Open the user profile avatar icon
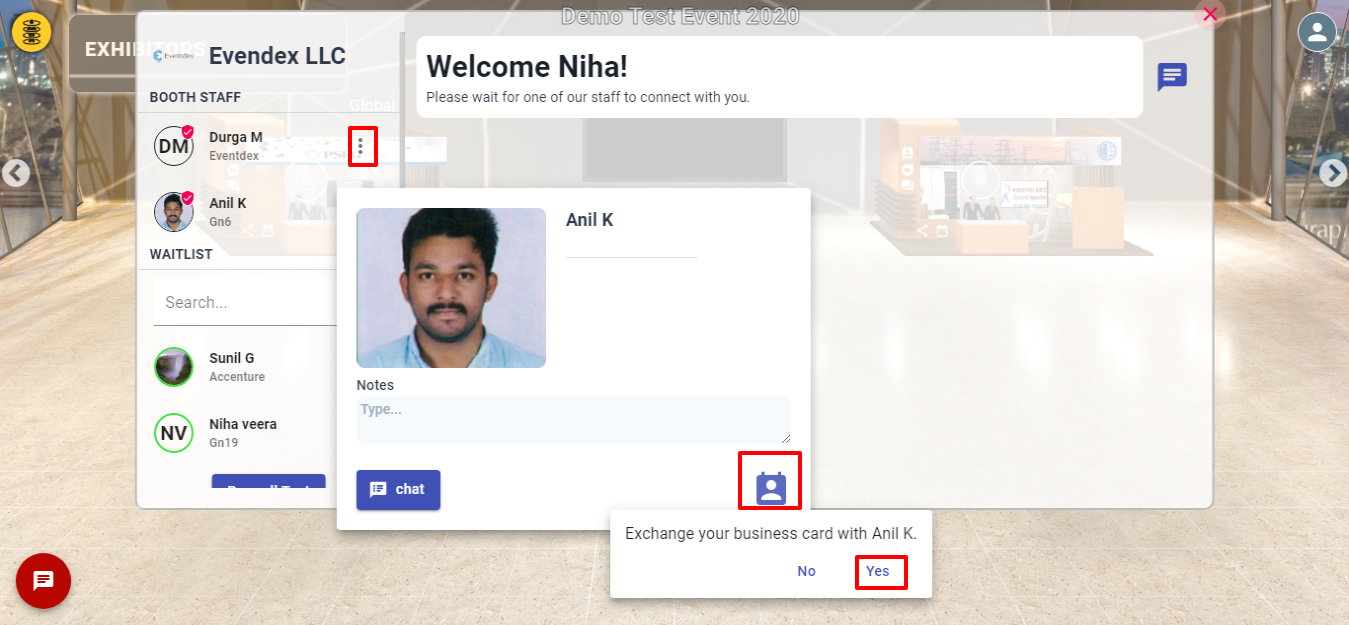Image resolution: width=1349 pixels, height=625 pixels. click(1317, 32)
